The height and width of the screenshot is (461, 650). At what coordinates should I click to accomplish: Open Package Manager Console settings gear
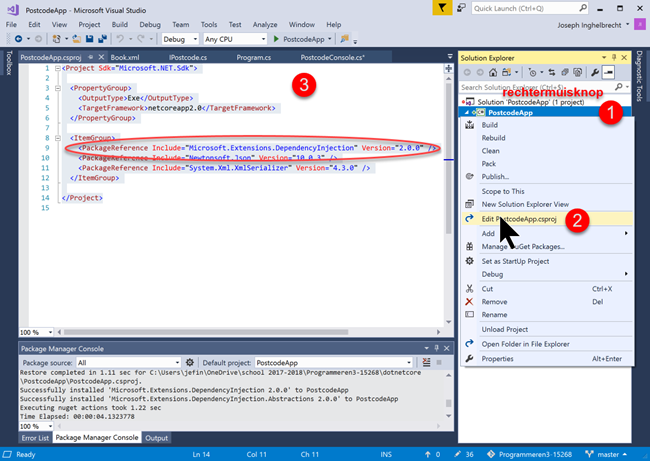click(x=190, y=362)
